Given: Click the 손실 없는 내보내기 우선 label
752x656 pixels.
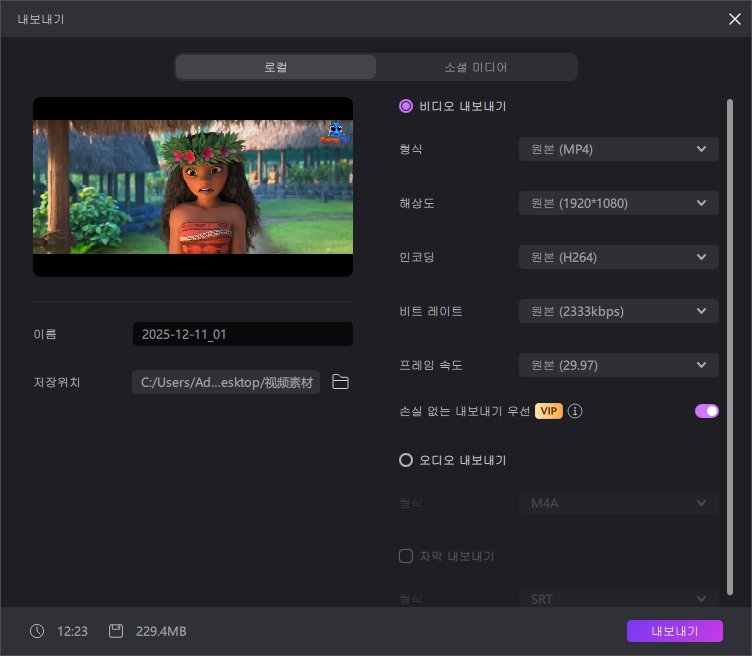Looking at the screenshot, I should (x=465, y=411).
